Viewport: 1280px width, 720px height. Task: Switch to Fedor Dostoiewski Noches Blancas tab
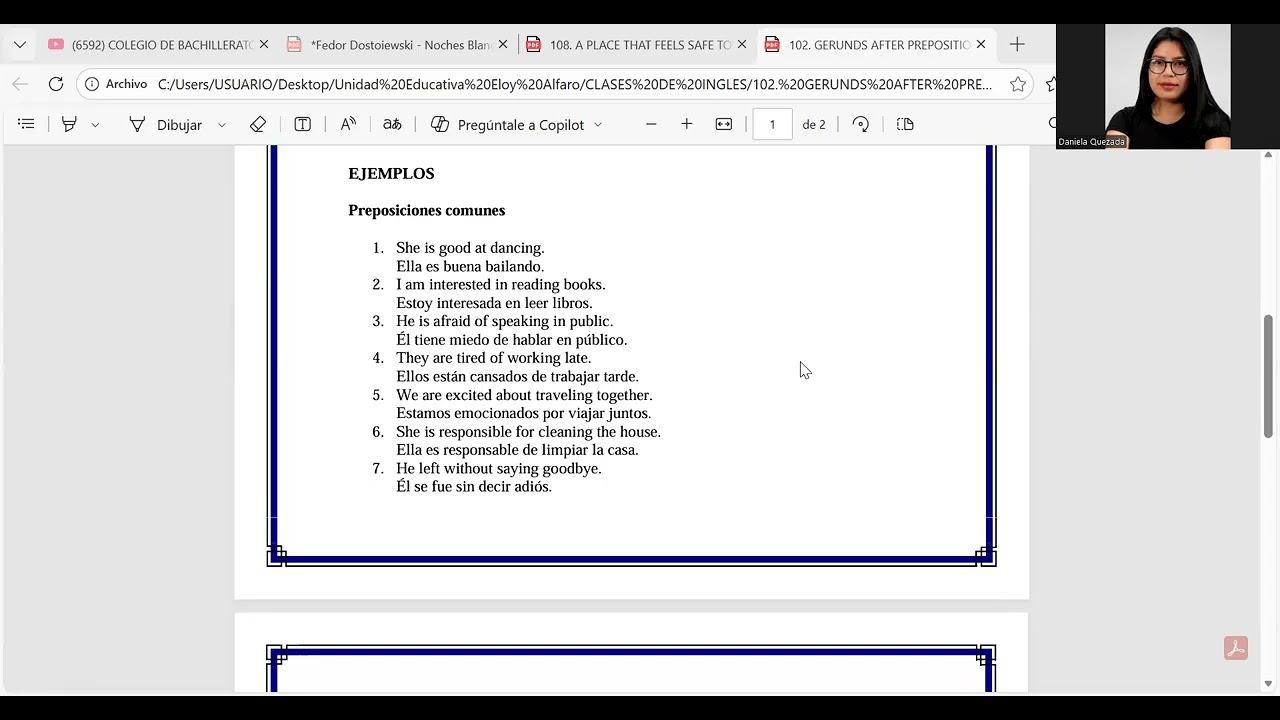[x=390, y=45]
